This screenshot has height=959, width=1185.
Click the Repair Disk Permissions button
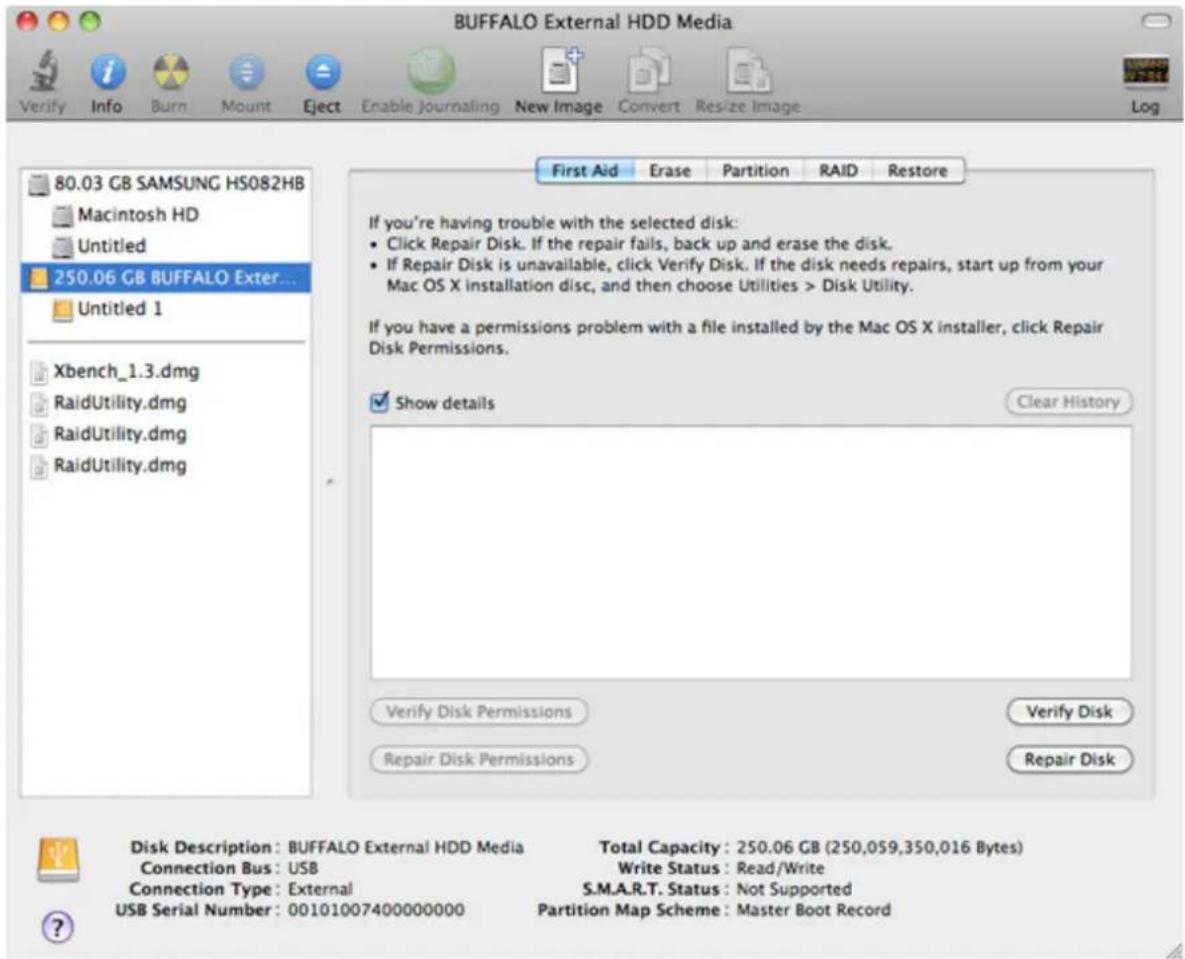click(x=478, y=759)
